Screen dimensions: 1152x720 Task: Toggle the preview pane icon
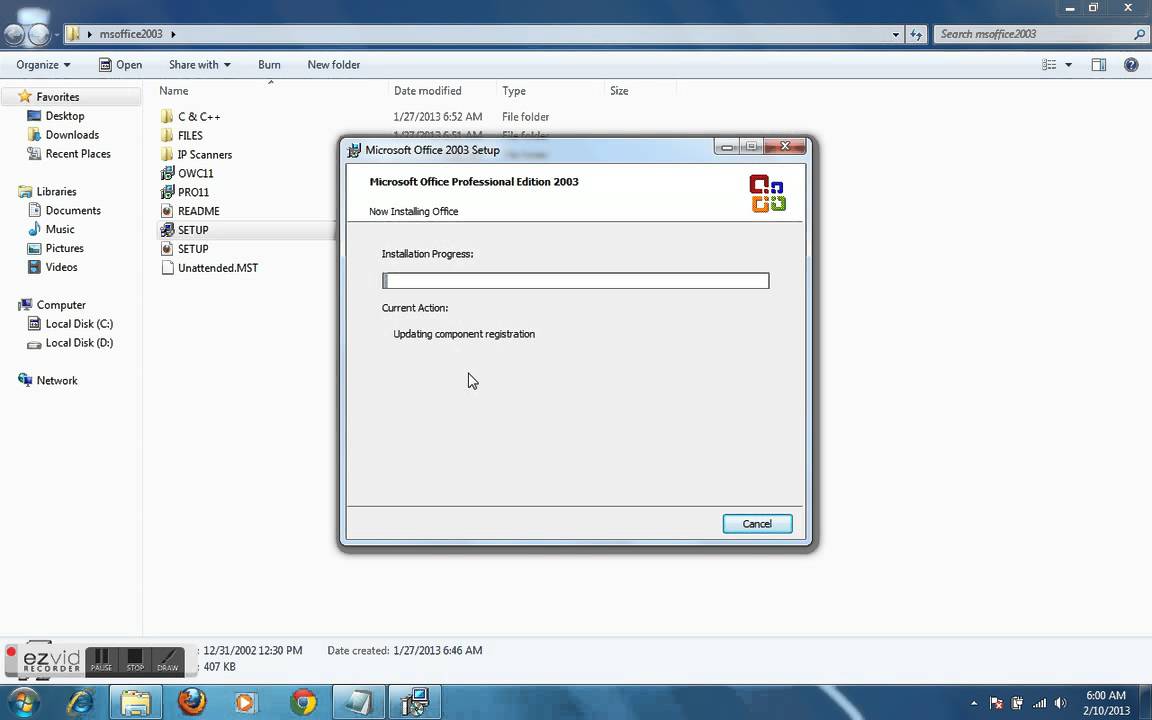1098,65
